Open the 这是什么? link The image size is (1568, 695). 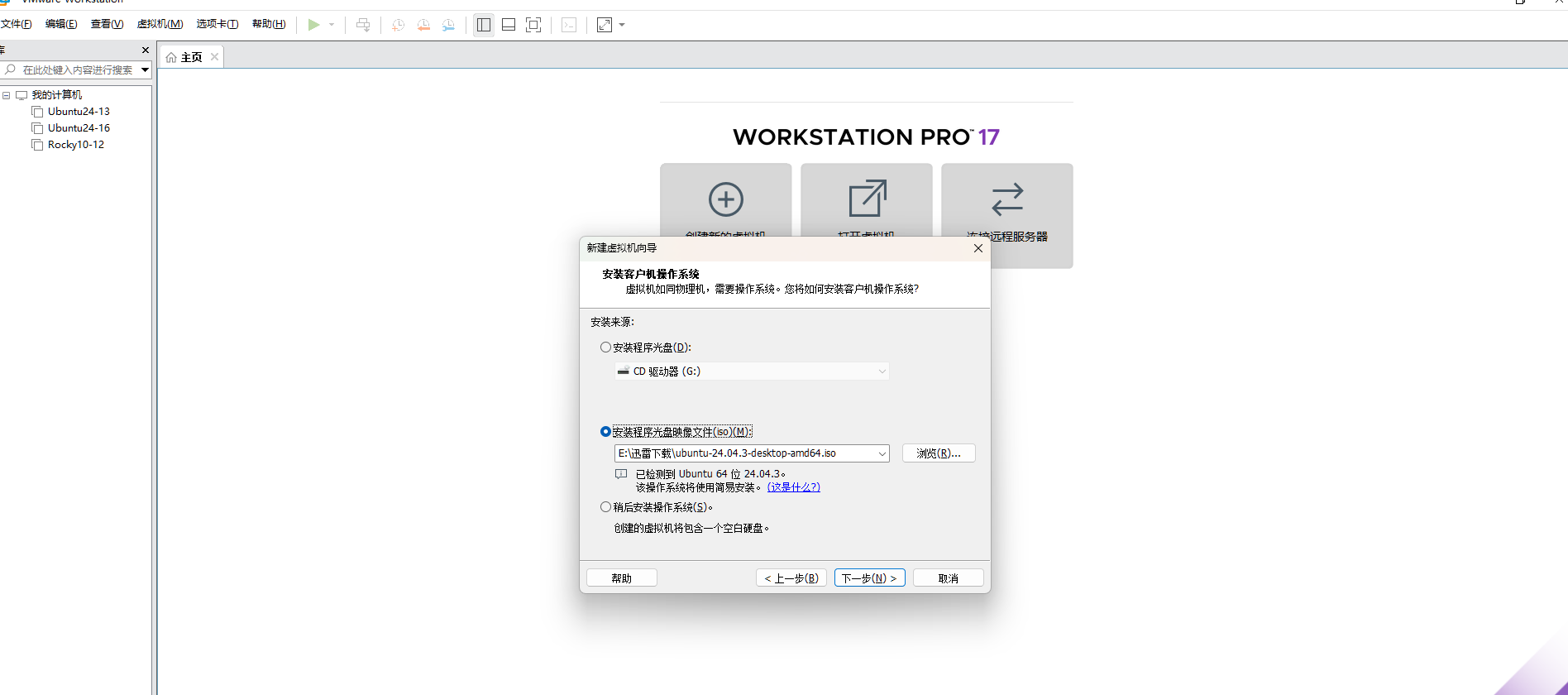(x=794, y=487)
